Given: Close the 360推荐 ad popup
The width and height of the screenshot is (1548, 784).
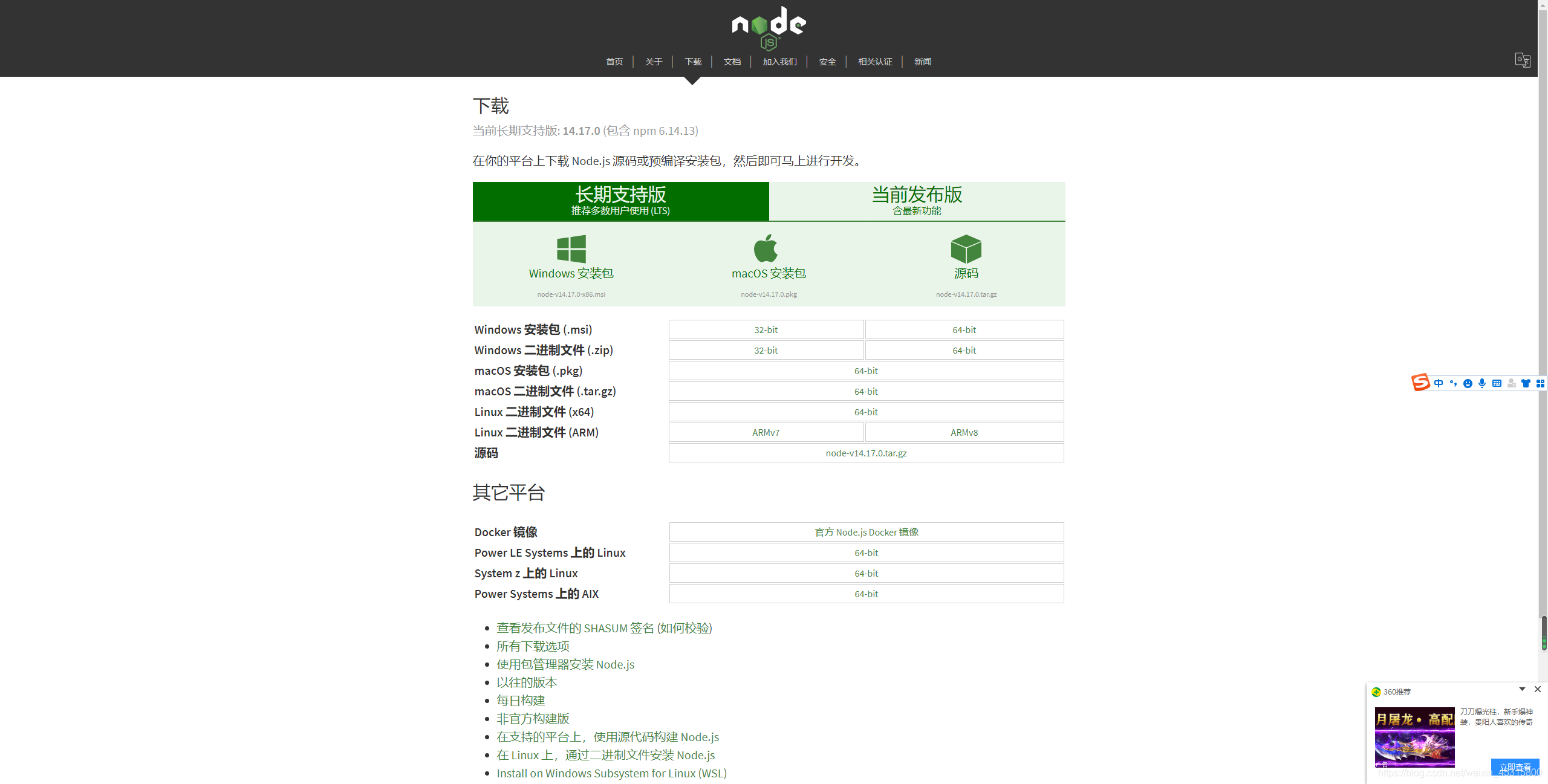Looking at the screenshot, I should click(1538, 690).
